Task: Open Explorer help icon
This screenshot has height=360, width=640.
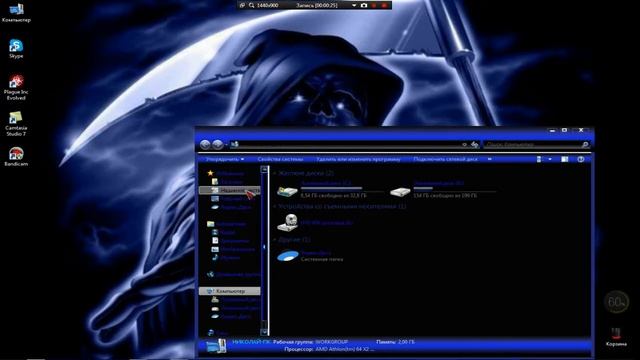Action: (581, 159)
